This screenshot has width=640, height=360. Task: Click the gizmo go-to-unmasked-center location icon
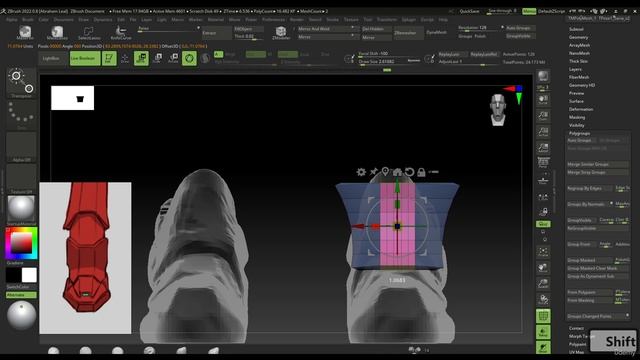tap(385, 172)
